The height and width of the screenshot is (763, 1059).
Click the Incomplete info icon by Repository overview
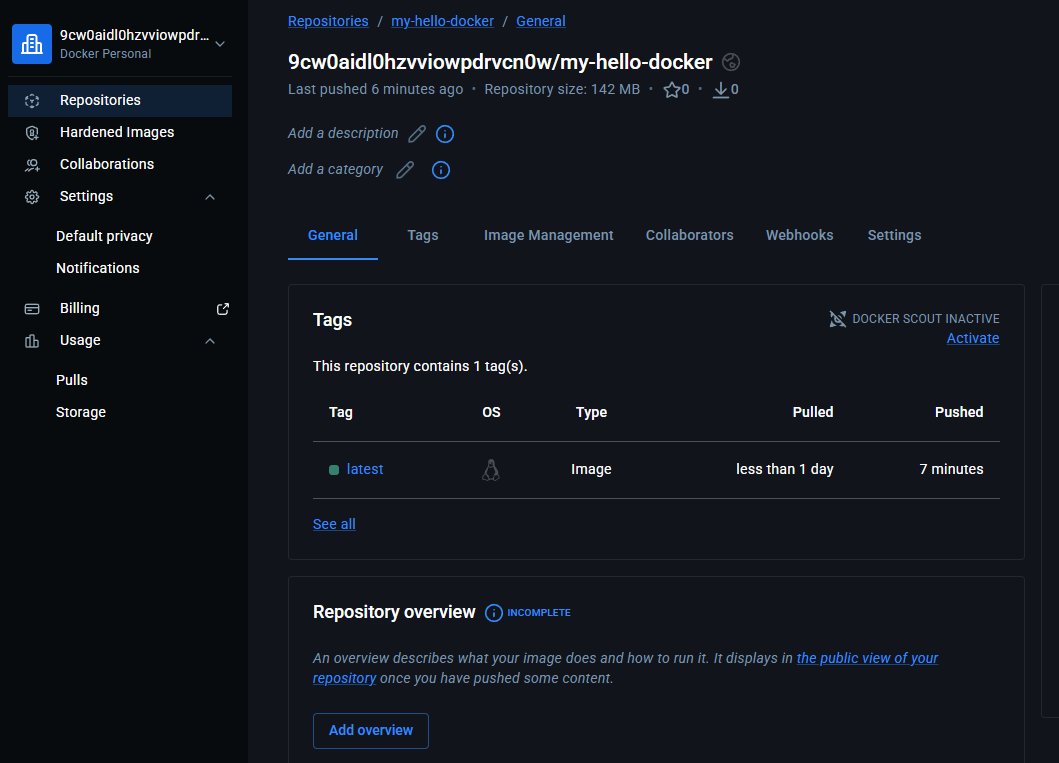click(494, 613)
